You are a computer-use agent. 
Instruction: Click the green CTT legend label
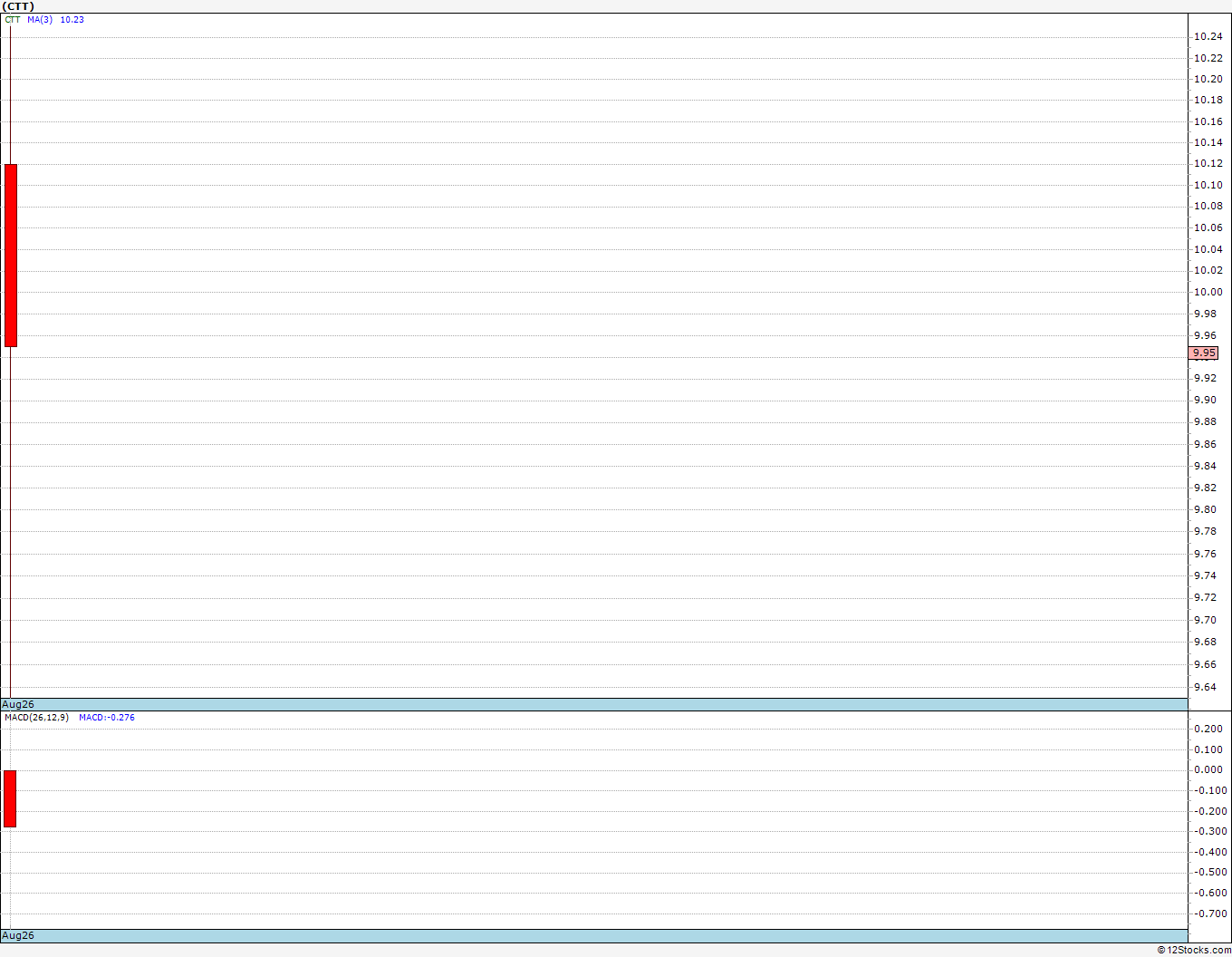point(13,19)
